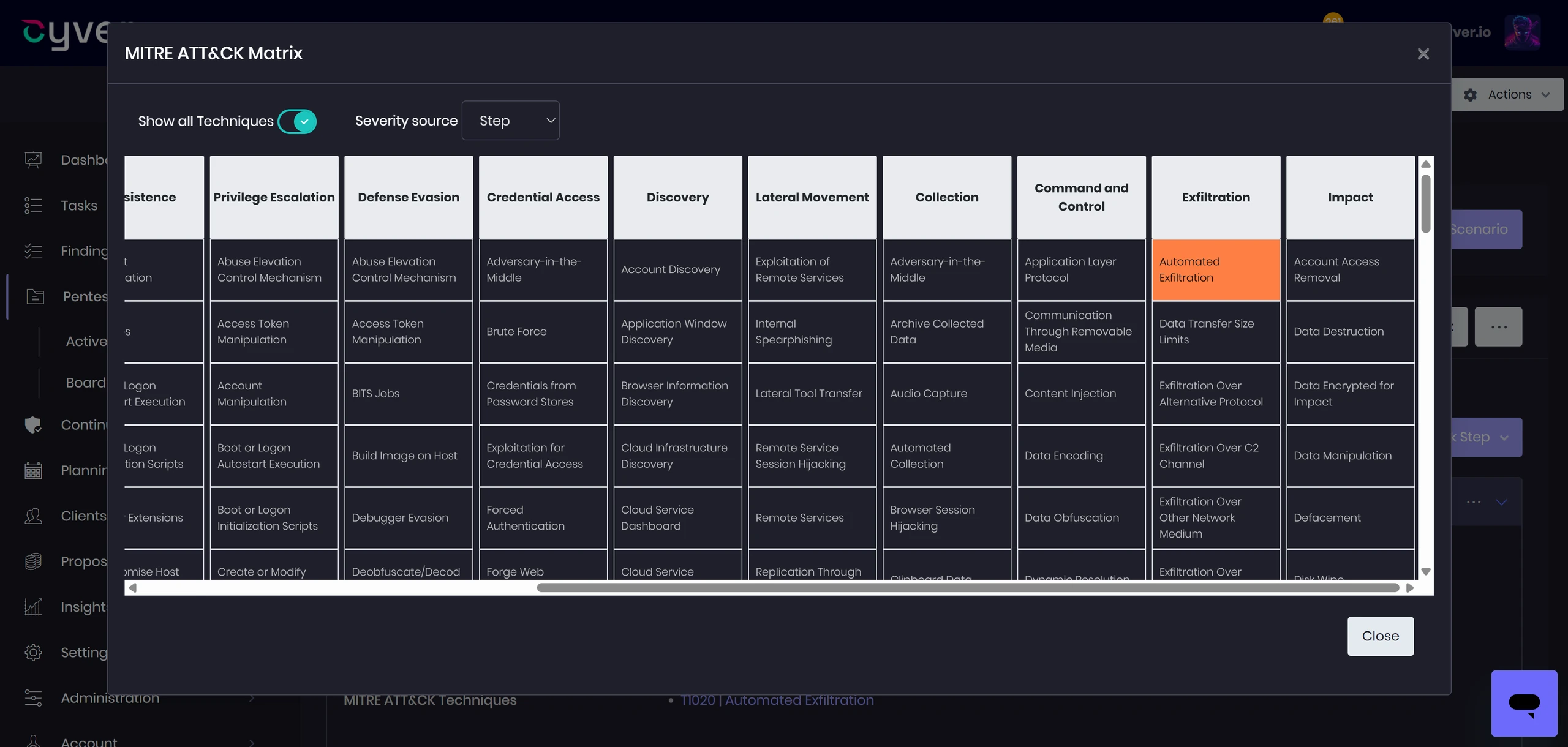Click the Account Discovery technique cell
Image resolution: width=1568 pixels, height=747 pixels.
point(677,269)
